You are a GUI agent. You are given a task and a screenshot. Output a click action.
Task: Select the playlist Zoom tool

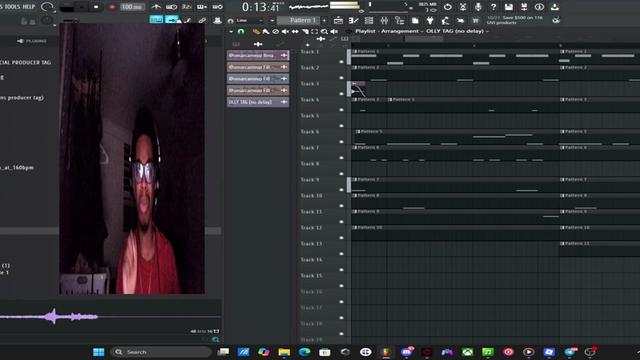click(x=324, y=31)
